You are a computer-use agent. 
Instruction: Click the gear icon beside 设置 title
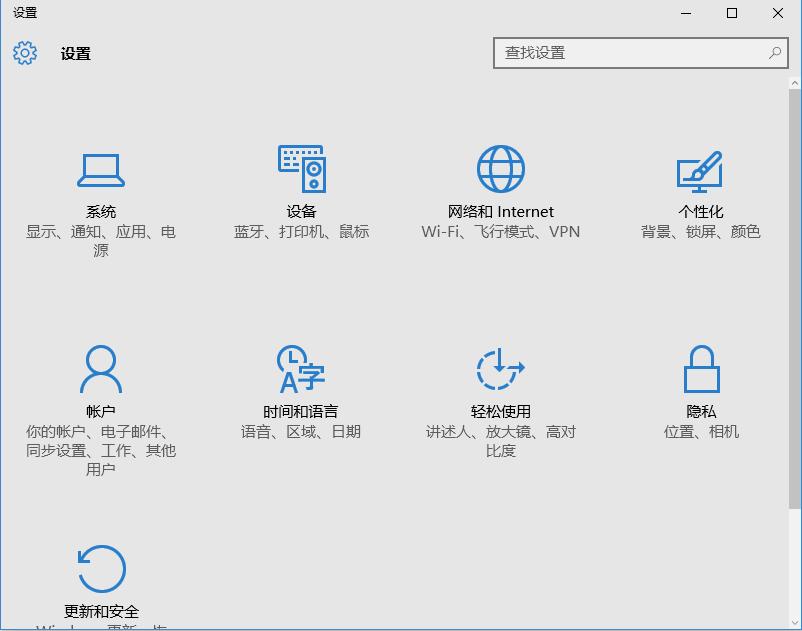(x=23, y=53)
